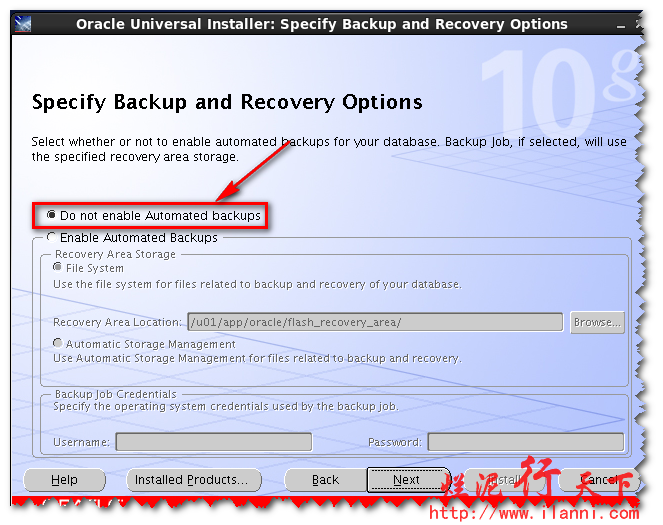Click the Username text field
Image resolution: width=663 pixels, height=525 pixels.
[x=213, y=442]
